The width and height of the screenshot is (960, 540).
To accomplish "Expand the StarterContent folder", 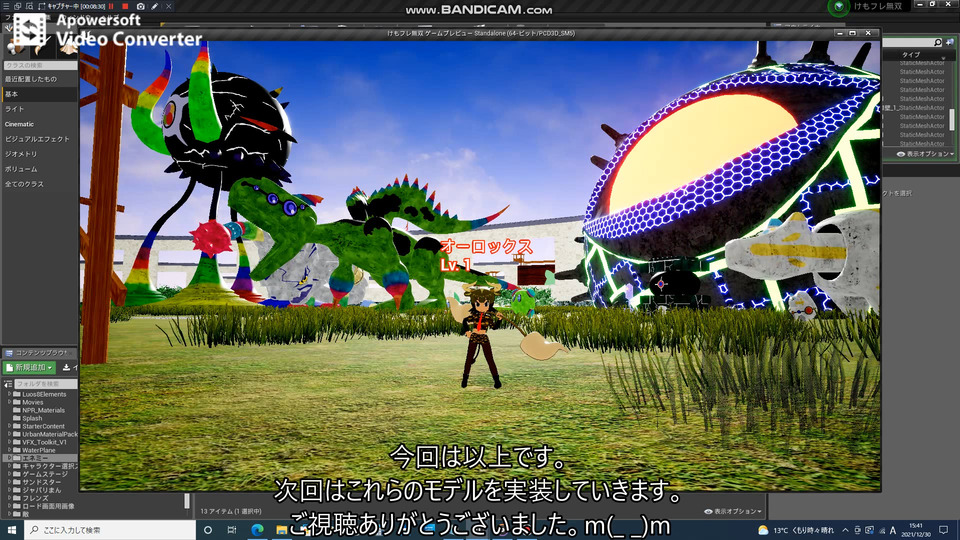I will coord(9,426).
